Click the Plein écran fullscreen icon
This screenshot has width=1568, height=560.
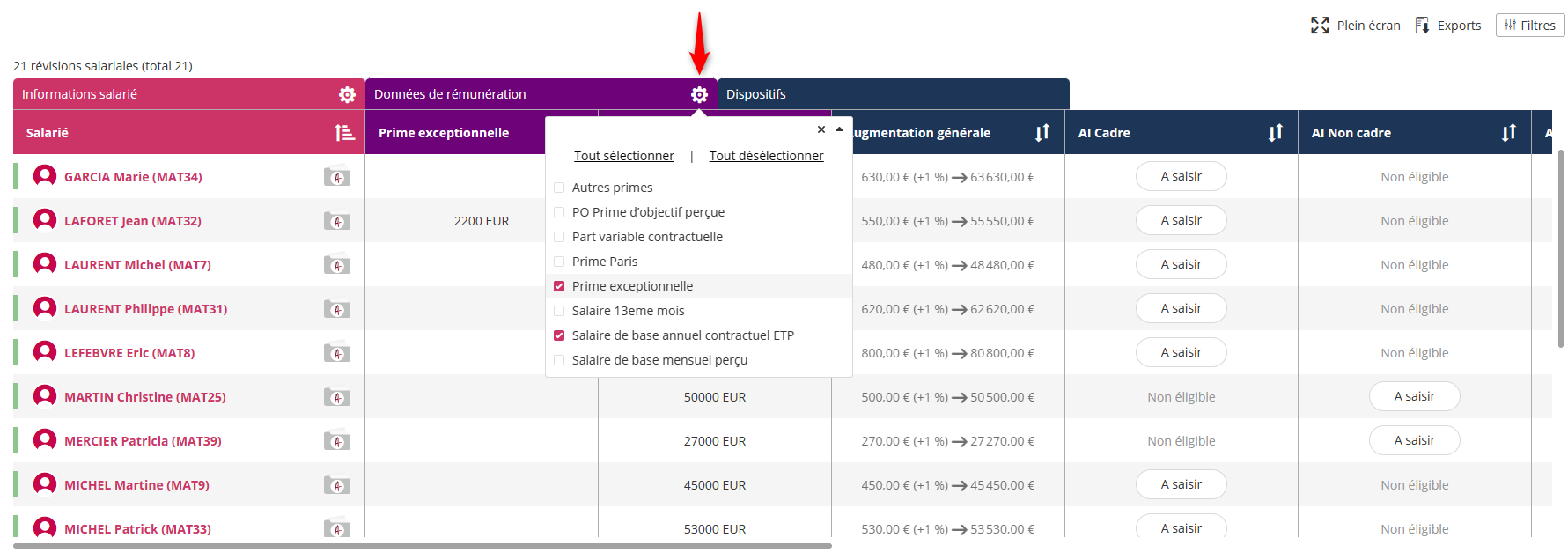tap(1320, 26)
